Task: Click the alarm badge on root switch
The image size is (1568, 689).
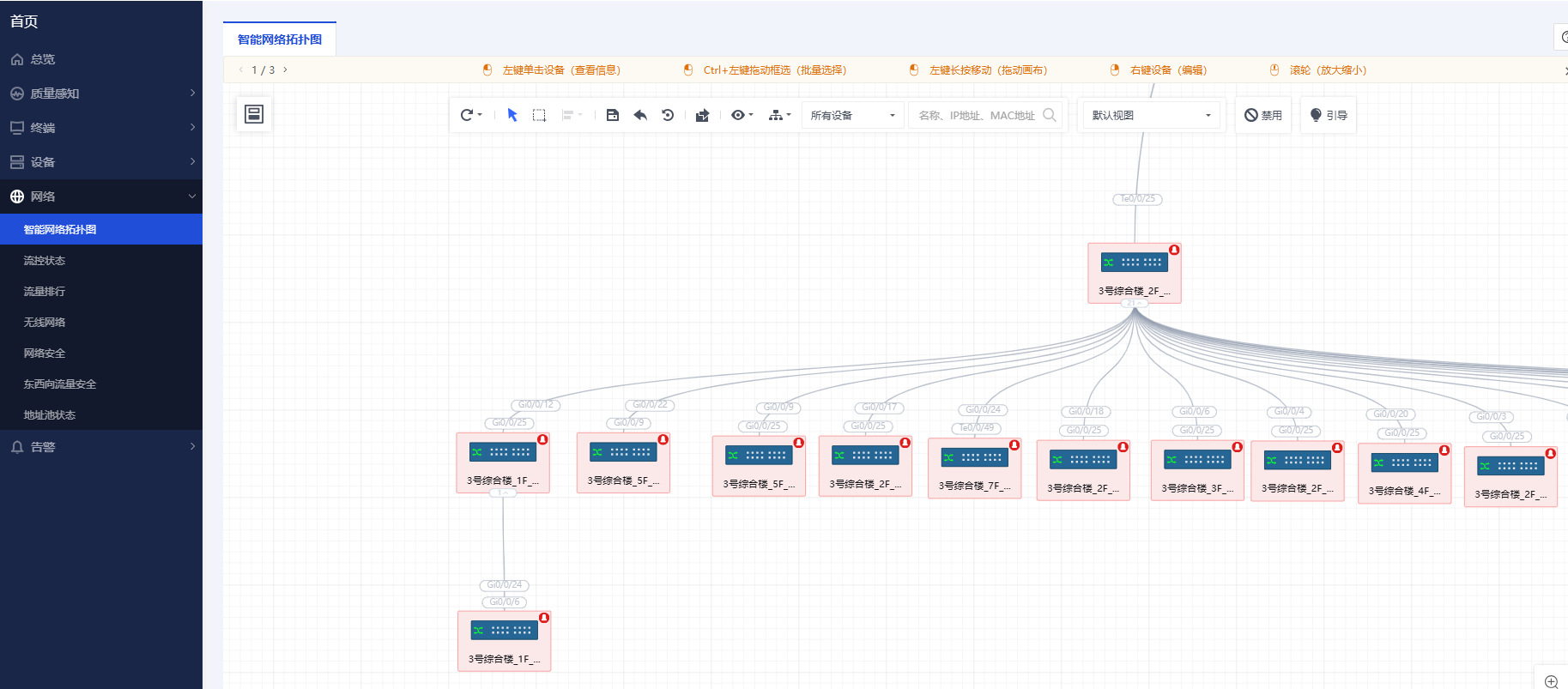Action: [x=1174, y=250]
